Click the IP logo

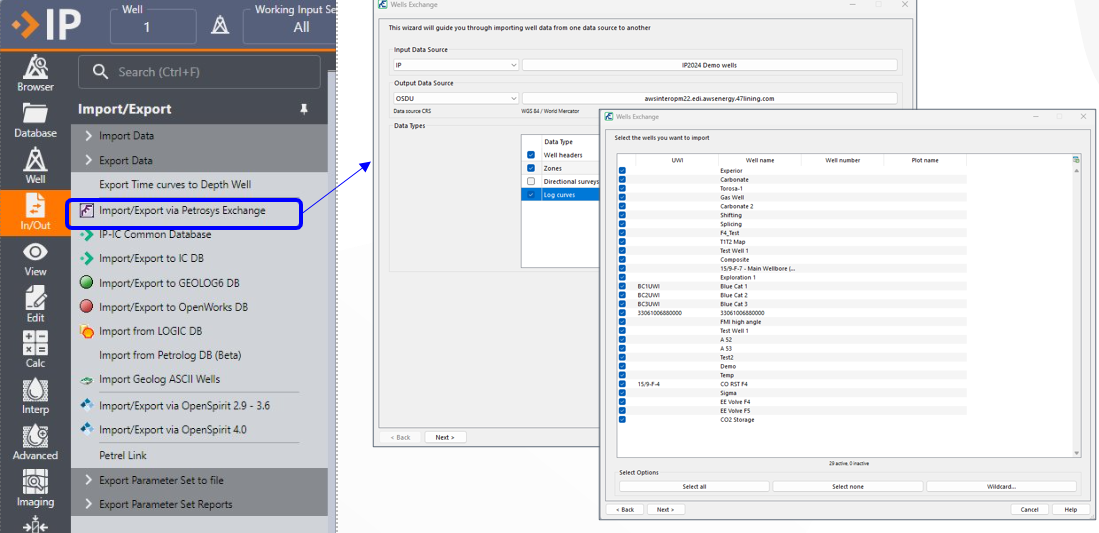tap(46, 25)
